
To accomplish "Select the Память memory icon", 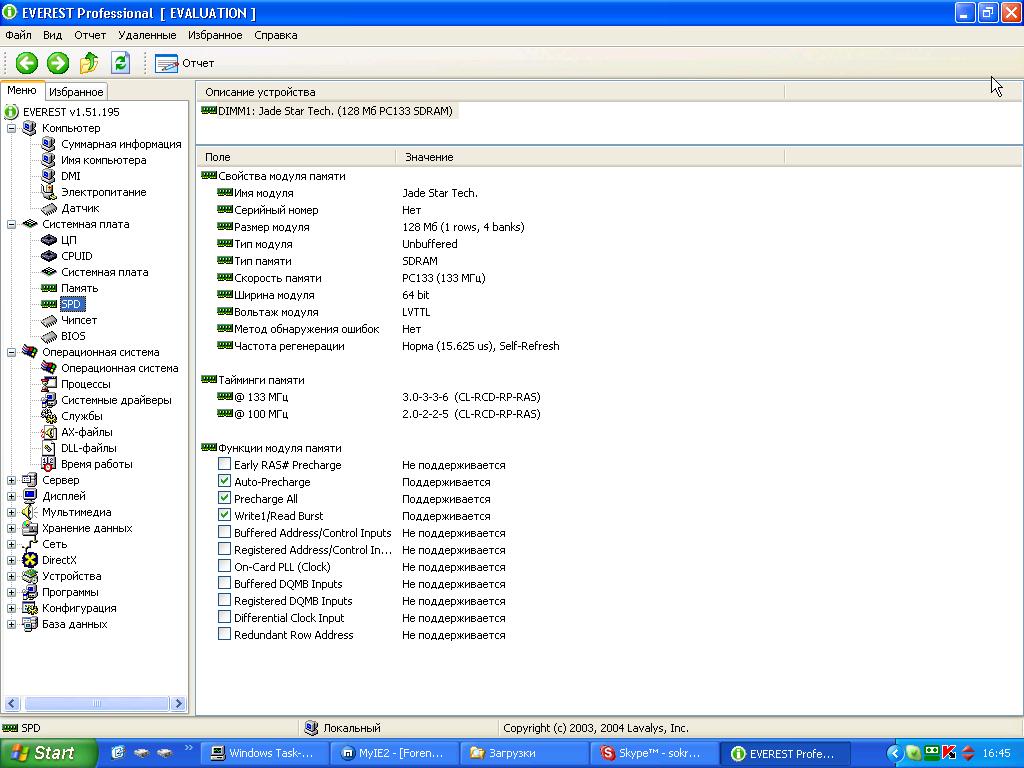I will [x=48, y=288].
